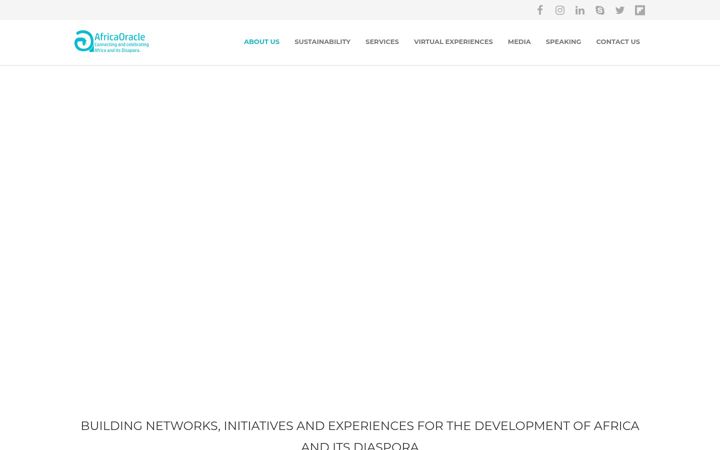Image resolution: width=720 pixels, height=450 pixels.
Task: Go to the Contact Us page
Action: [618, 42]
